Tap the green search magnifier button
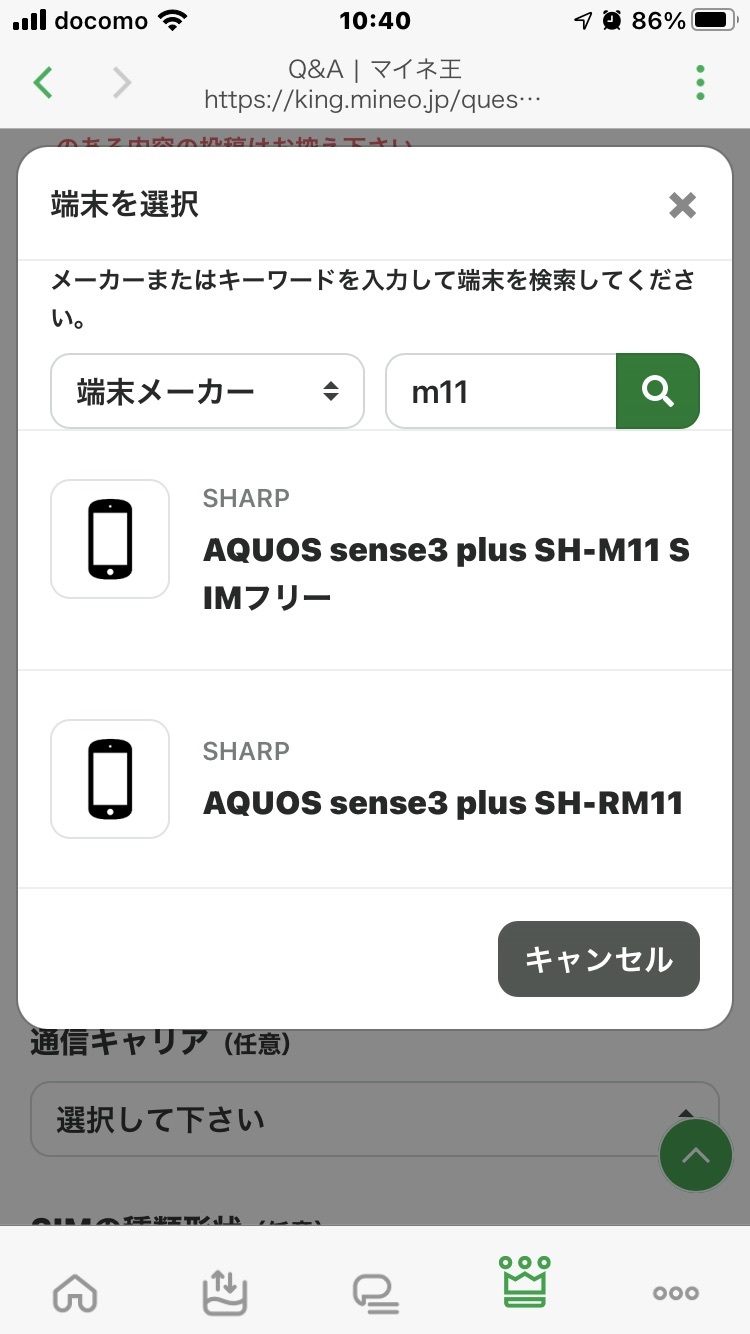 click(657, 391)
